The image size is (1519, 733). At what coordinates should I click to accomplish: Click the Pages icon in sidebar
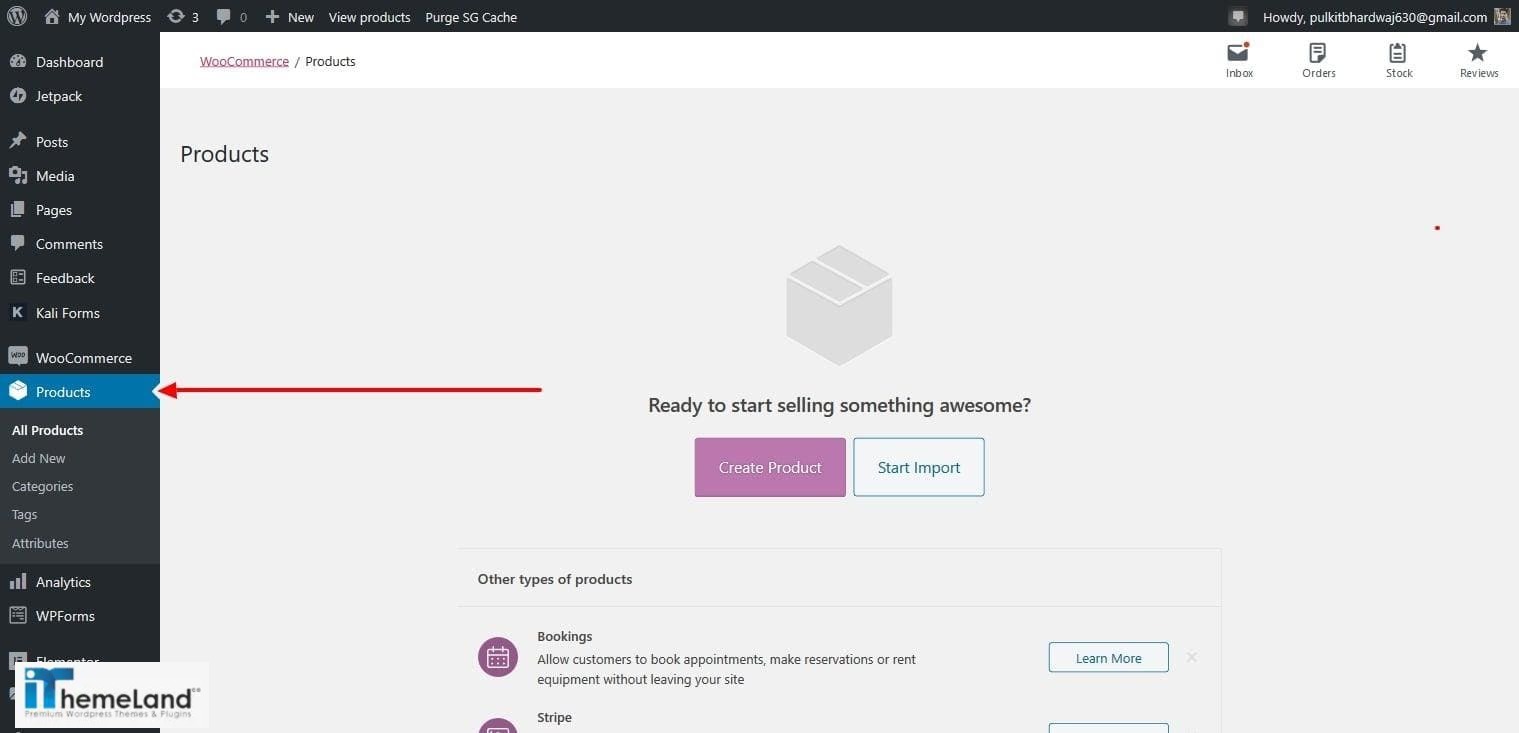point(18,210)
